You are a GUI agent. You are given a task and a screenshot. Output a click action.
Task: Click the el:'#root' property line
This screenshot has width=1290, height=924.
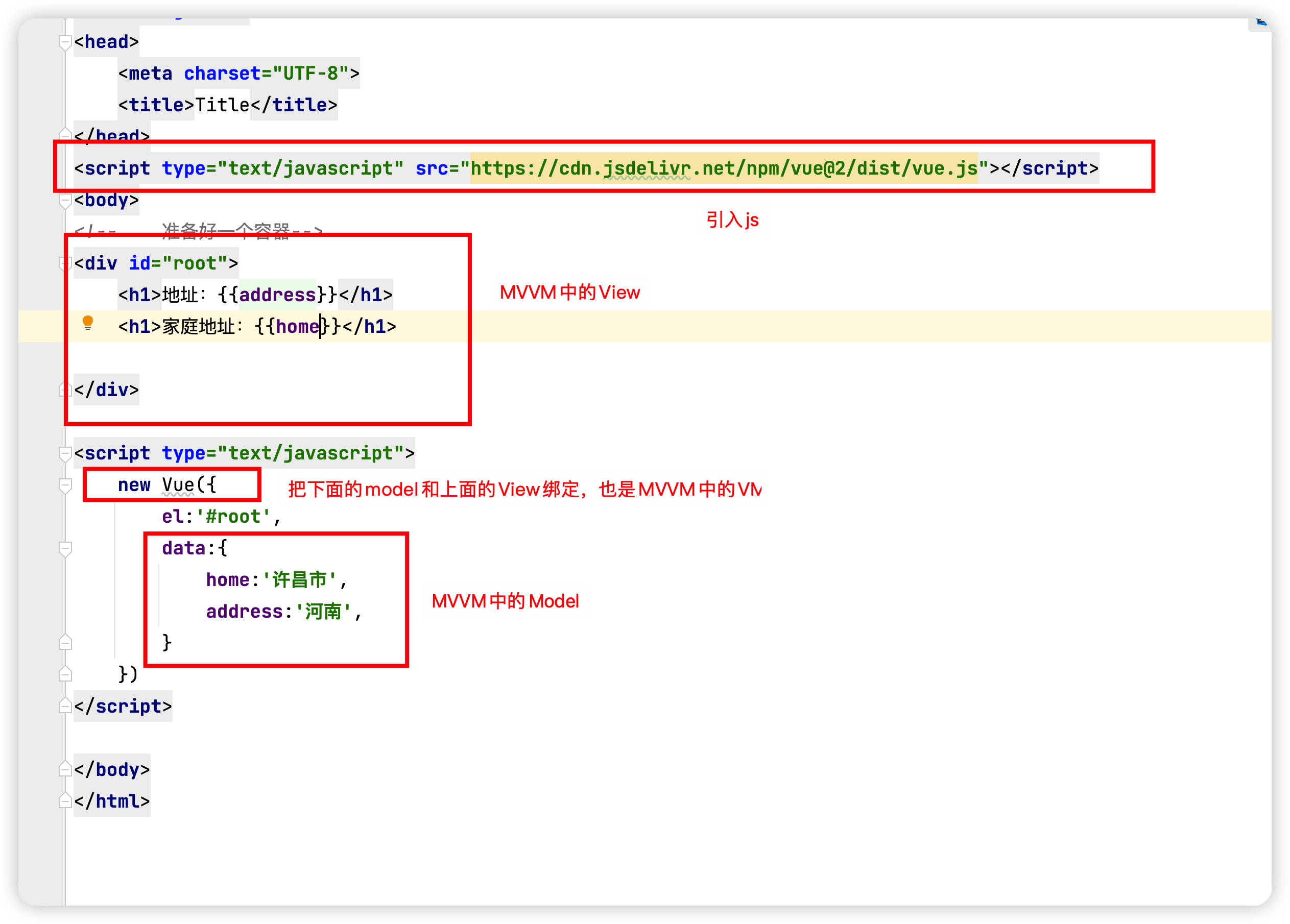[221, 516]
